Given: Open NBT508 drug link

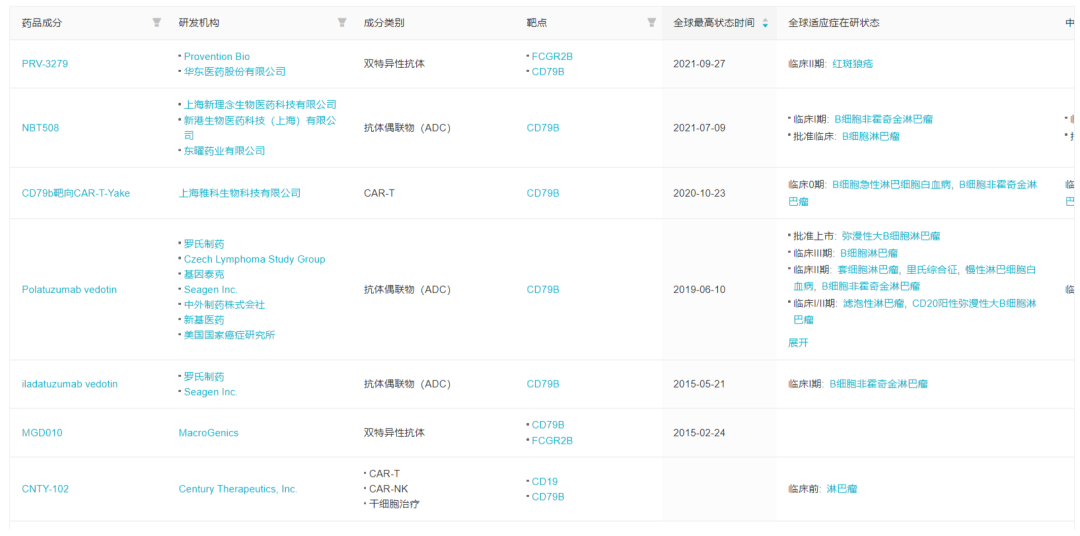Looking at the screenshot, I should pyautogui.click(x=41, y=127).
